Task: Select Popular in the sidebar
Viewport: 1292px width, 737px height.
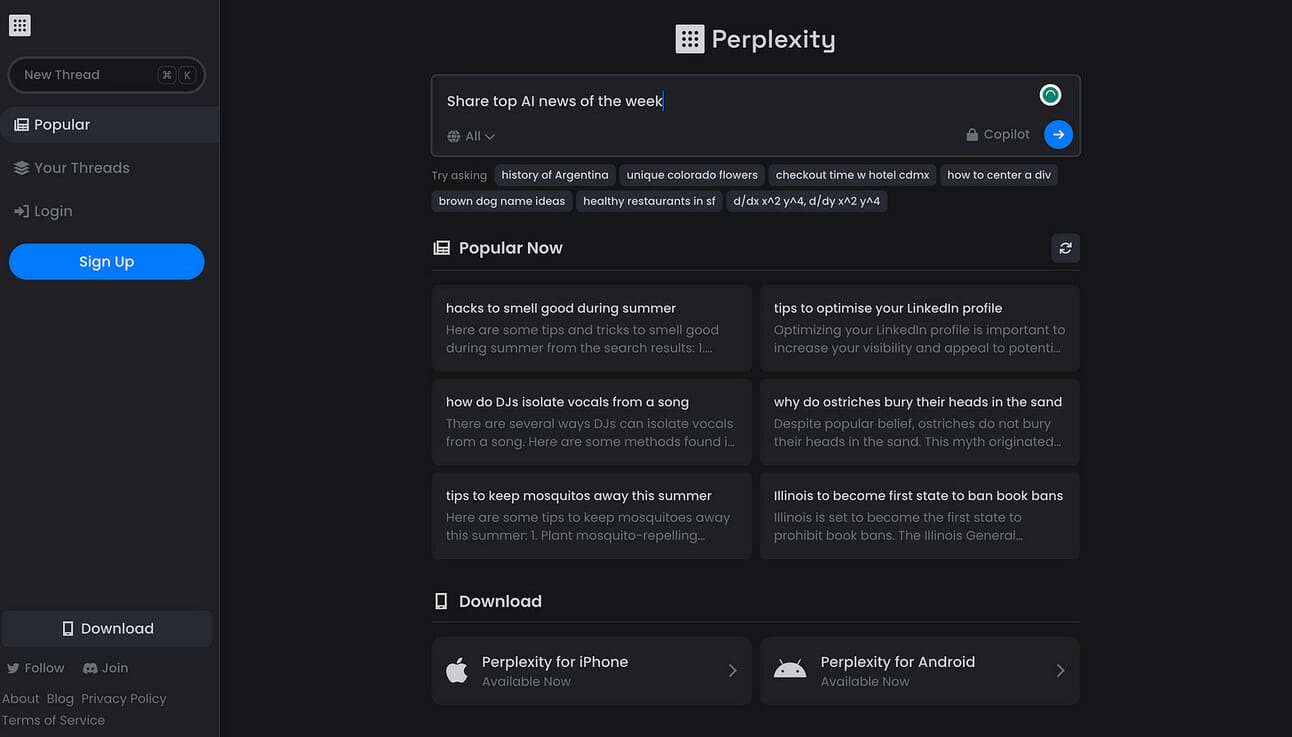Action: 109,125
